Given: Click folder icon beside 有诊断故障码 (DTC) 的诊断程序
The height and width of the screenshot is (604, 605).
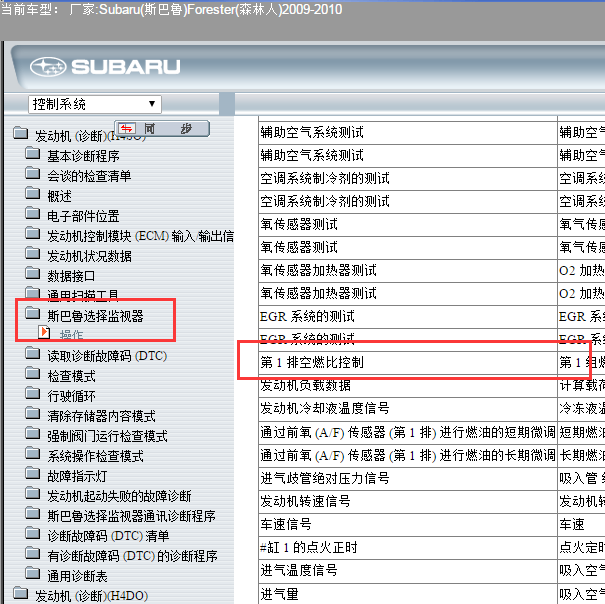Looking at the screenshot, I should pos(33,554).
